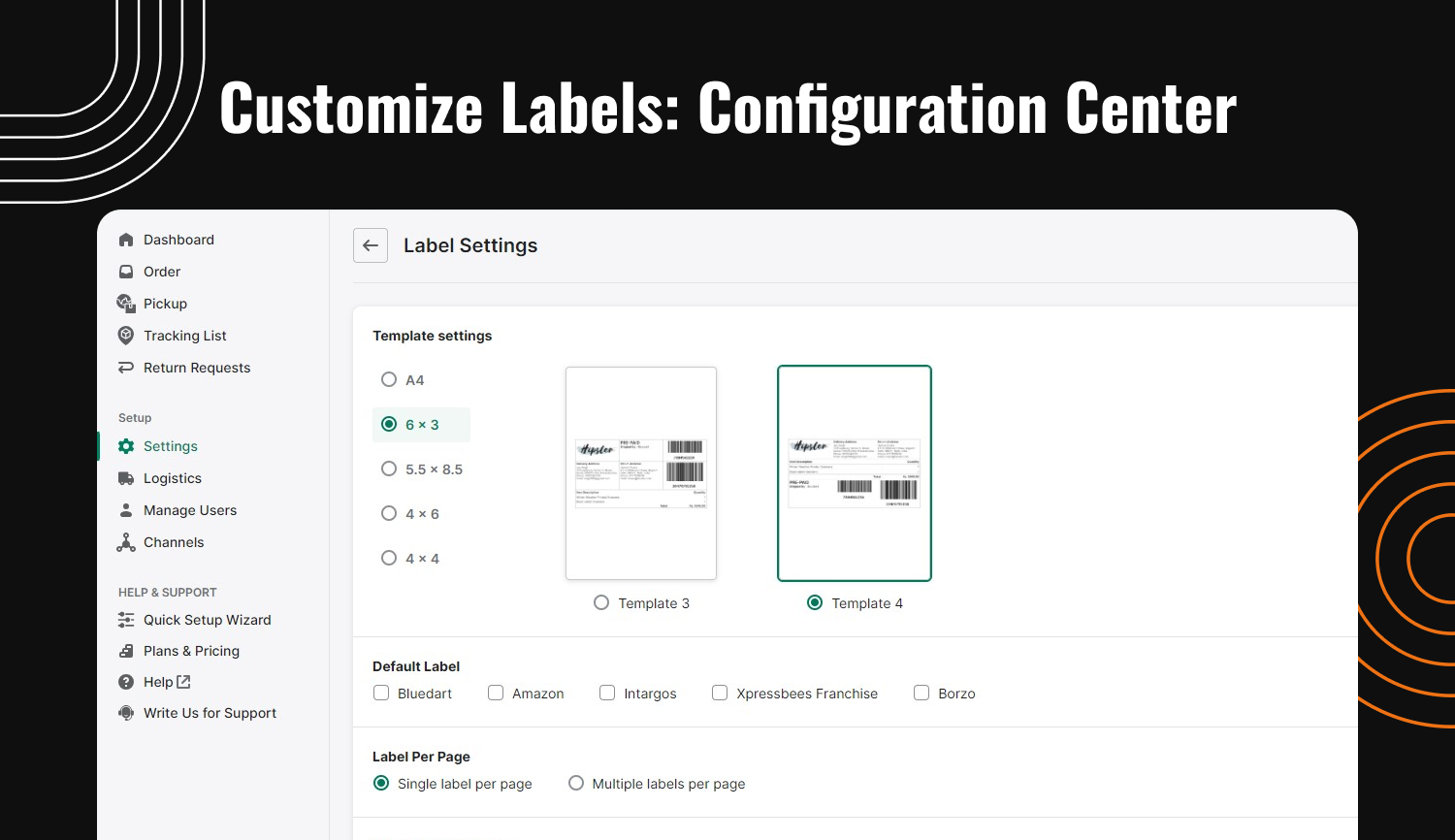Switch to Multiple labels per page
The image size is (1455, 840).
coord(576,783)
